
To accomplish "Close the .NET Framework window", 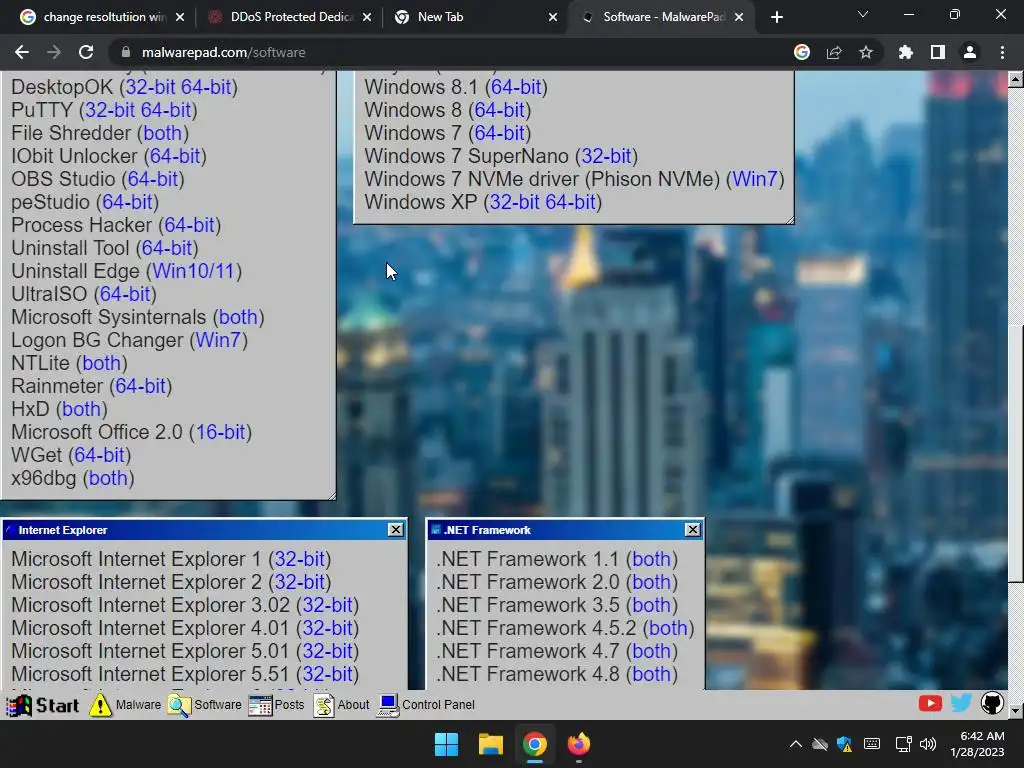I will [x=693, y=530].
